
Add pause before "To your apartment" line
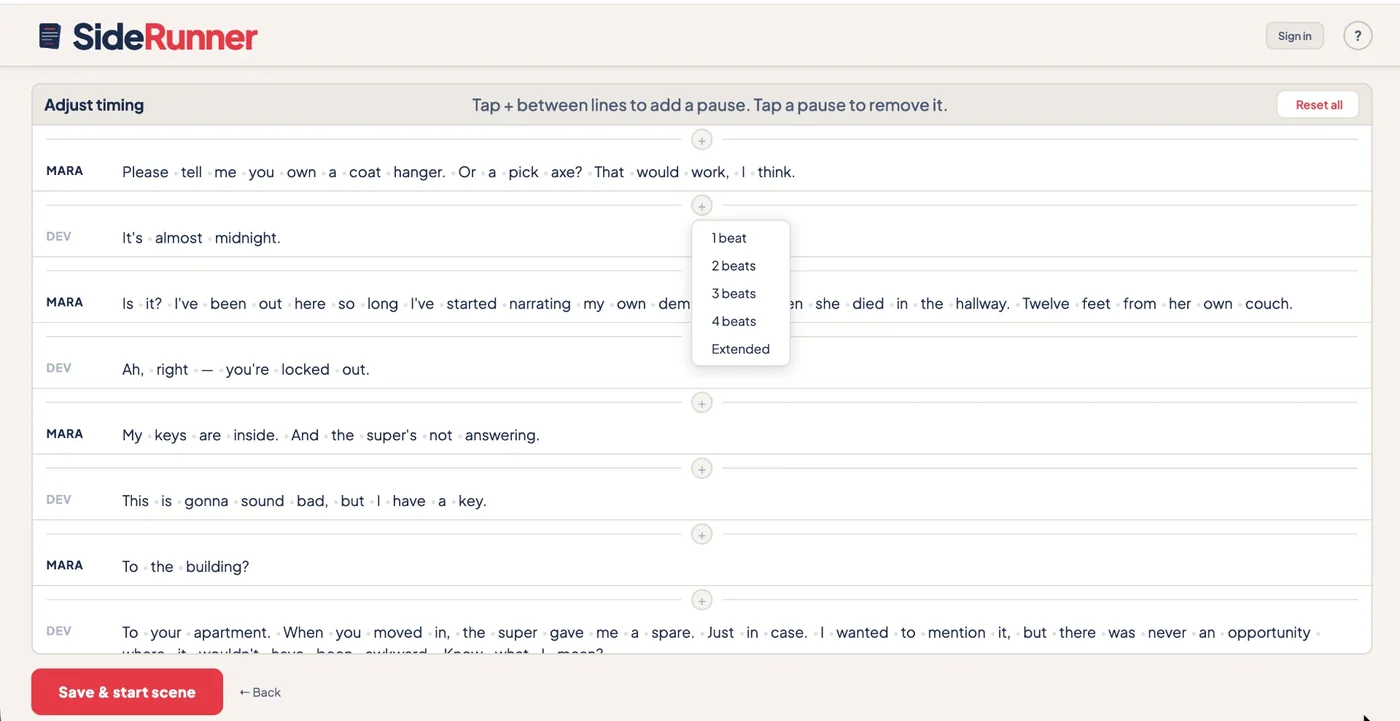pyautogui.click(x=702, y=601)
